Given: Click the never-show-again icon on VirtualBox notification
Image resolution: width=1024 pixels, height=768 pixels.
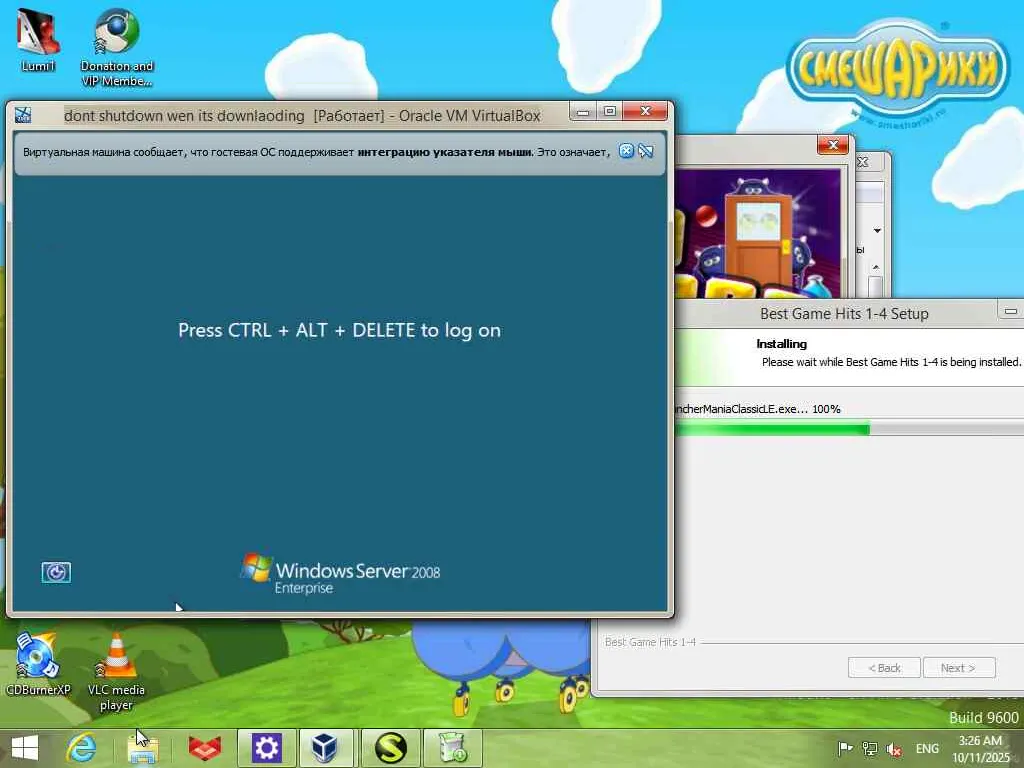Looking at the screenshot, I should click(x=646, y=152).
